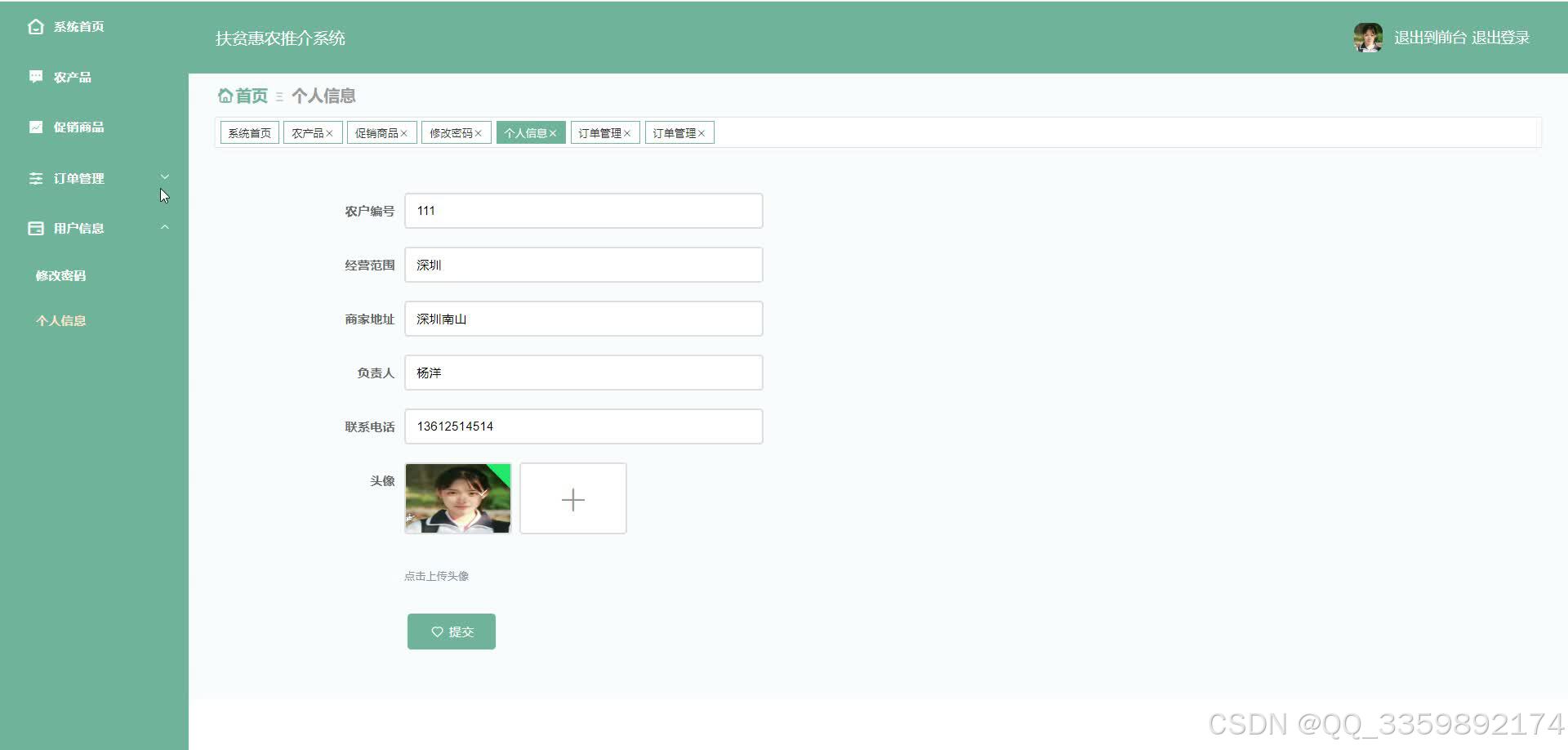Image resolution: width=1568 pixels, height=750 pixels.
Task: Click the 扶贫惠农推介系统 title
Action: (x=280, y=38)
